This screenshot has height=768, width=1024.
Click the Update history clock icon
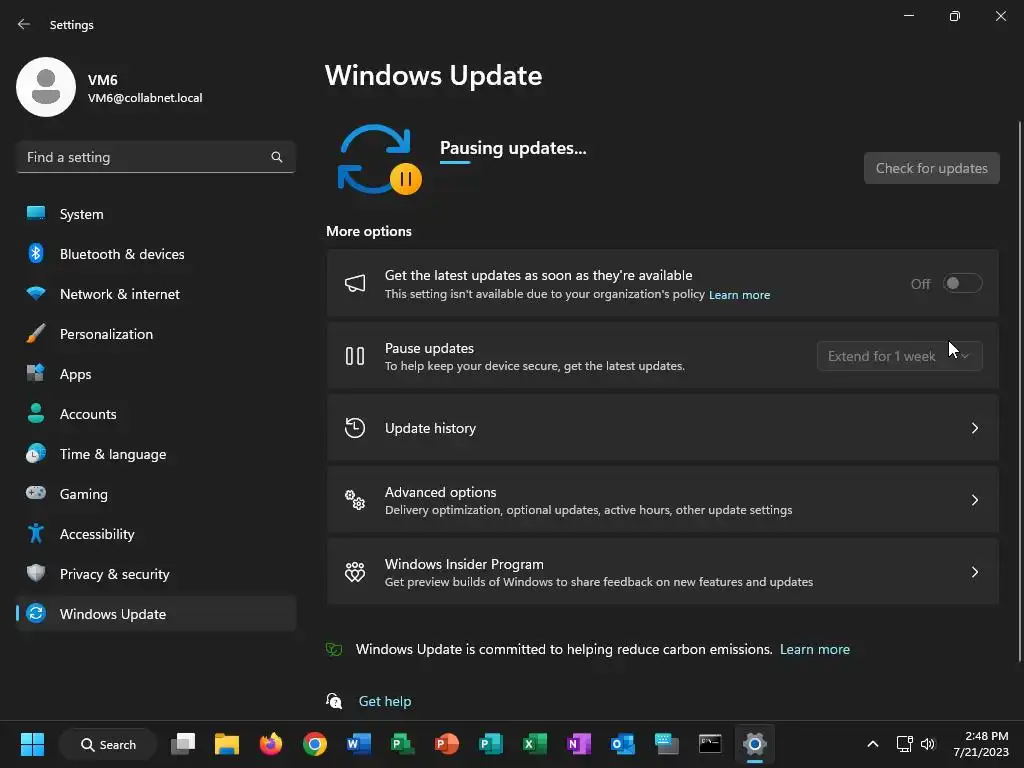click(355, 428)
